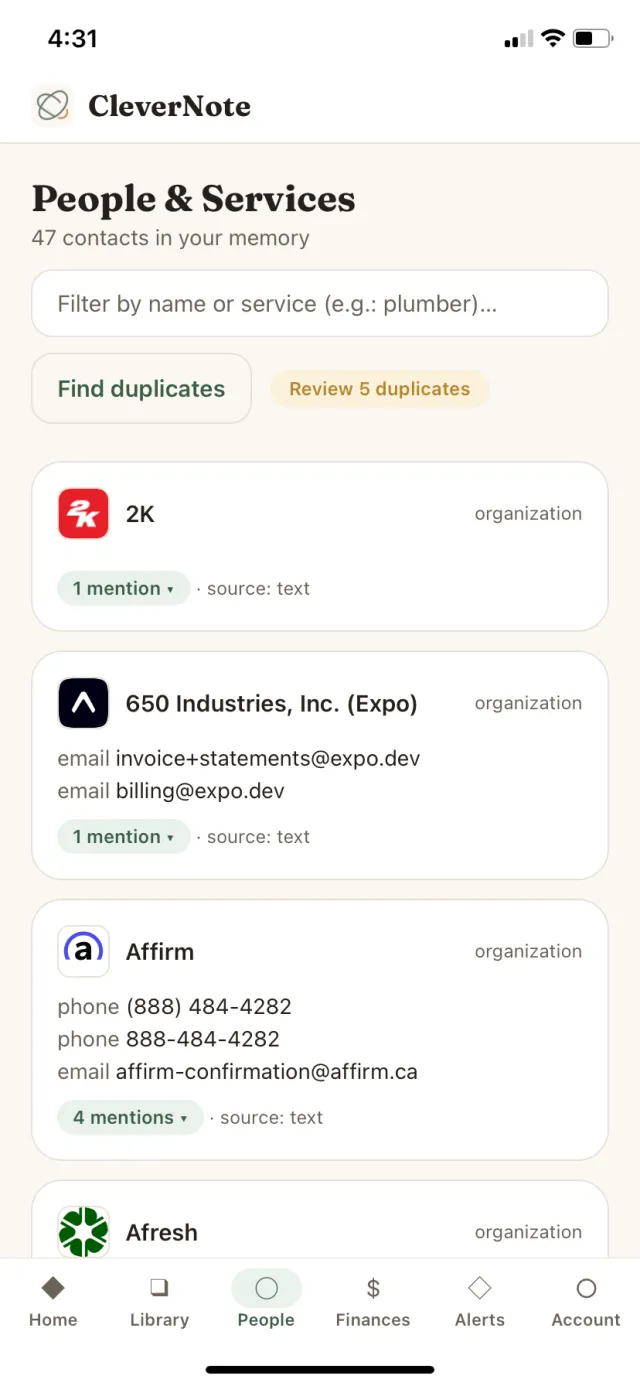The image size is (640, 1386).
Task: Open the 650 Industries Expo logo
Action: 84,703
